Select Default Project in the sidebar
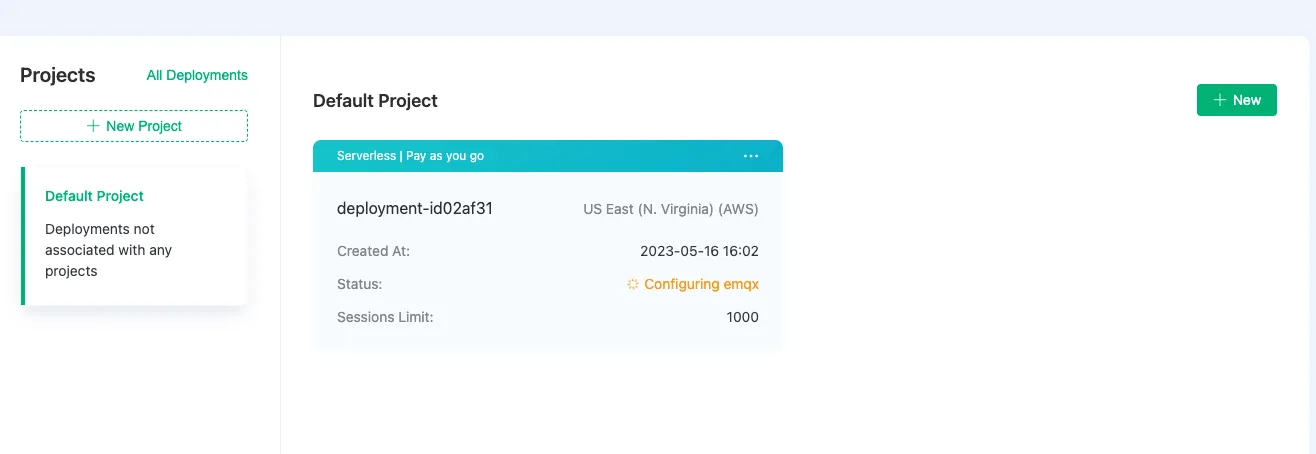Screen dimensions: 1316x454 94,196
